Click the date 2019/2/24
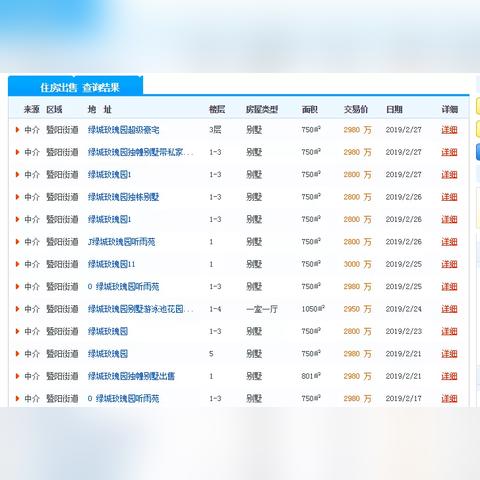Image resolution: width=480 pixels, height=480 pixels. [404, 309]
